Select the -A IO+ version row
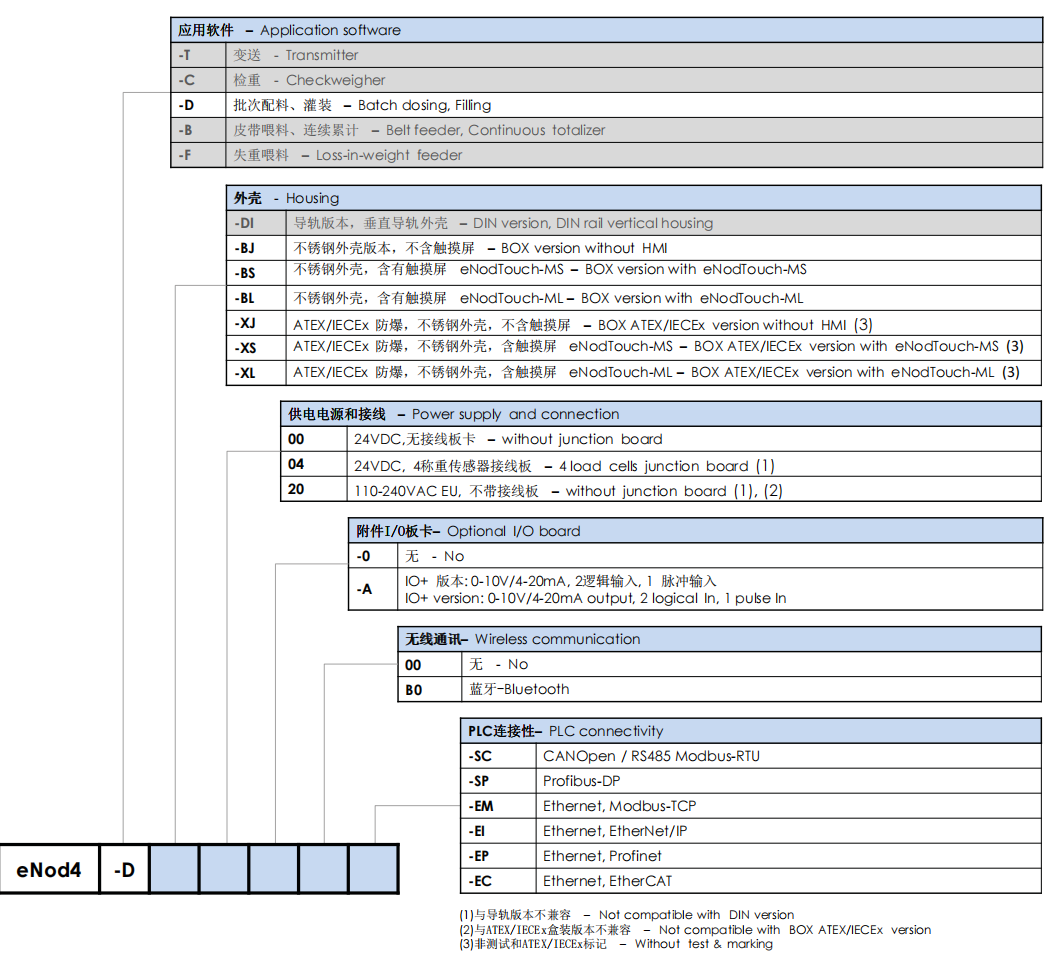This screenshot has height=960, width=1056. [695, 589]
